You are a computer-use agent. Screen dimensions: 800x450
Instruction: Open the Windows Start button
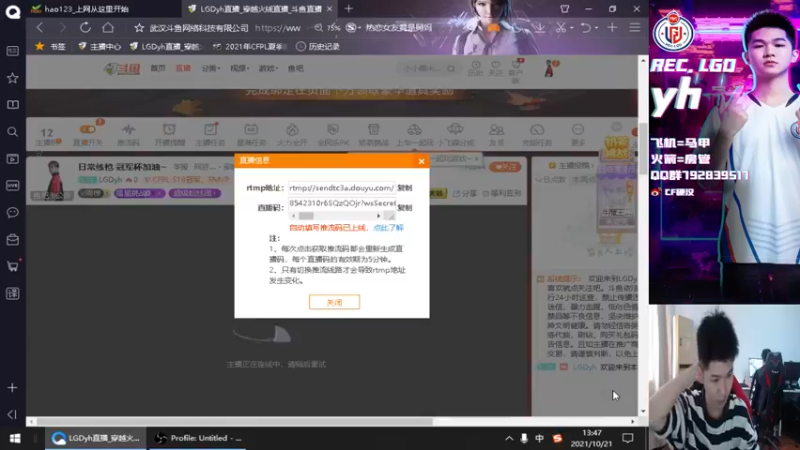click(15, 438)
